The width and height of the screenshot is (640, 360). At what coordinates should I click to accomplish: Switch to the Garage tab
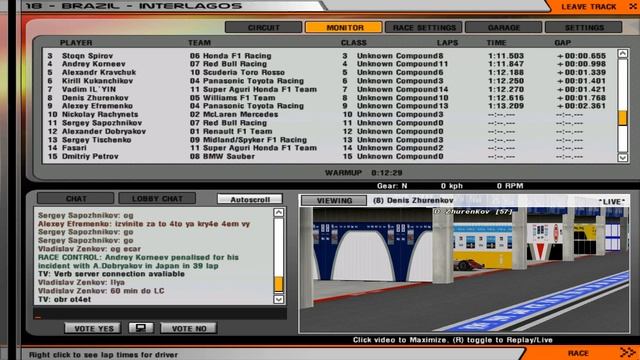[x=504, y=27]
